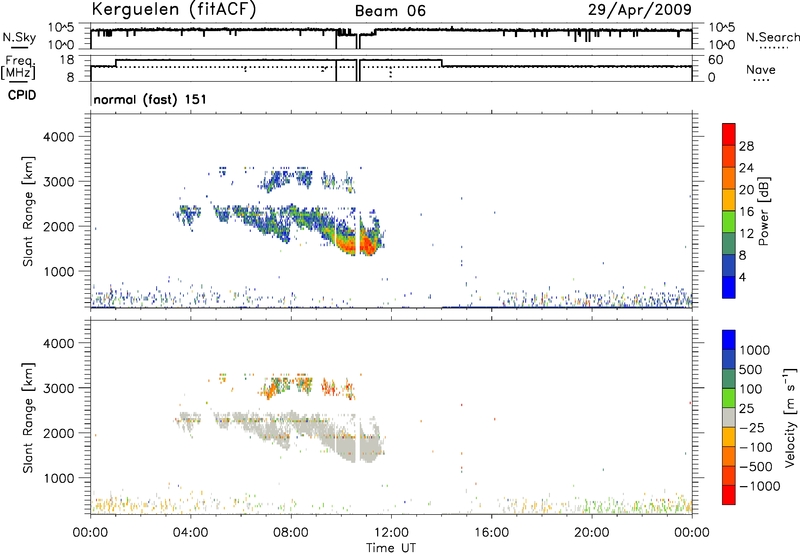
Task: Click the '12:00' time axis label
Action: tap(391, 533)
